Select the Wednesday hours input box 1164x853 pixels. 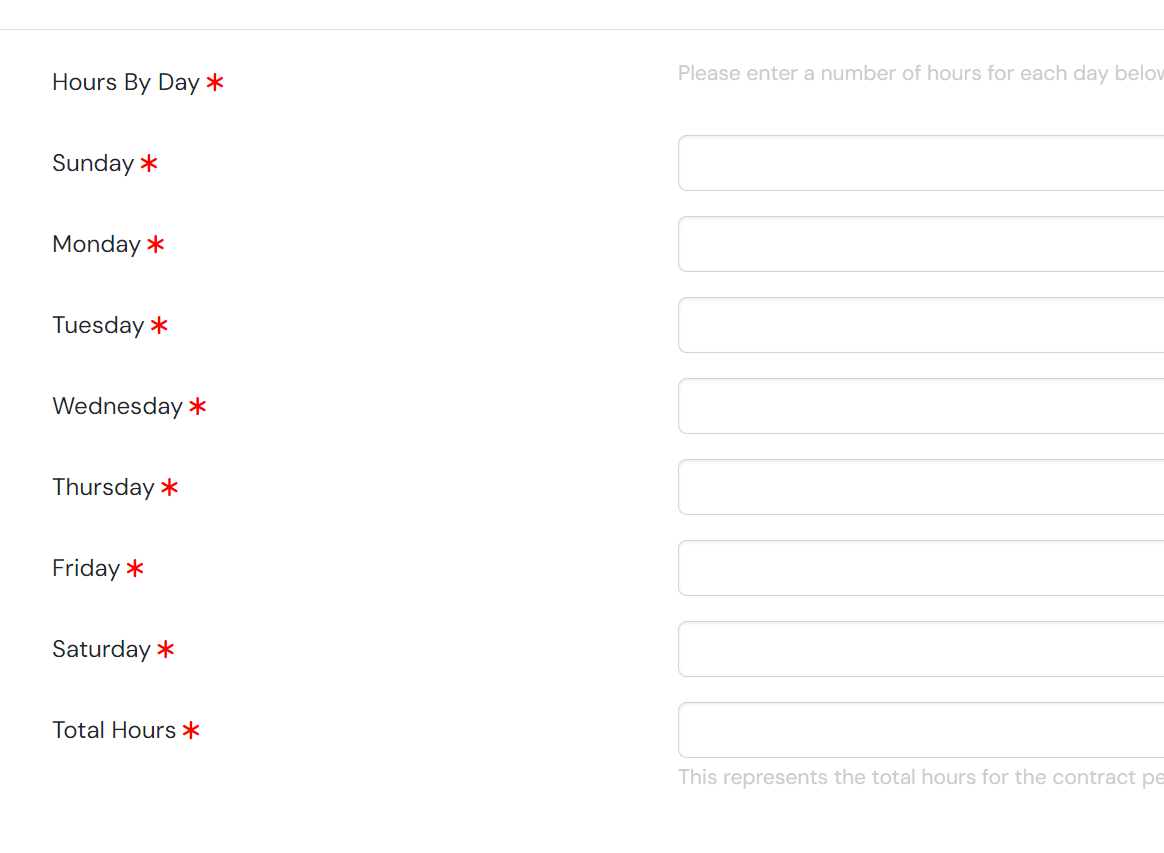coord(921,406)
